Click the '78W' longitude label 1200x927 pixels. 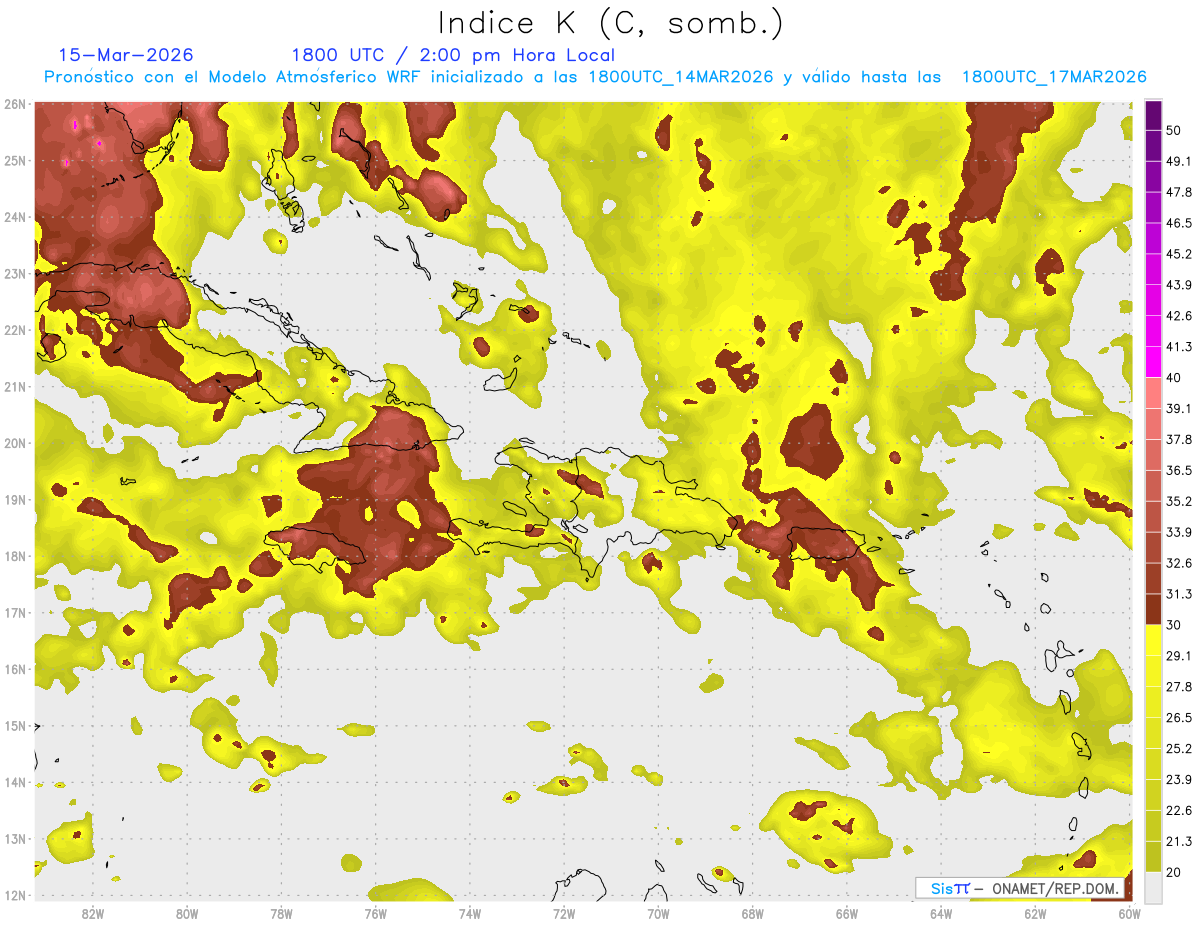click(281, 913)
